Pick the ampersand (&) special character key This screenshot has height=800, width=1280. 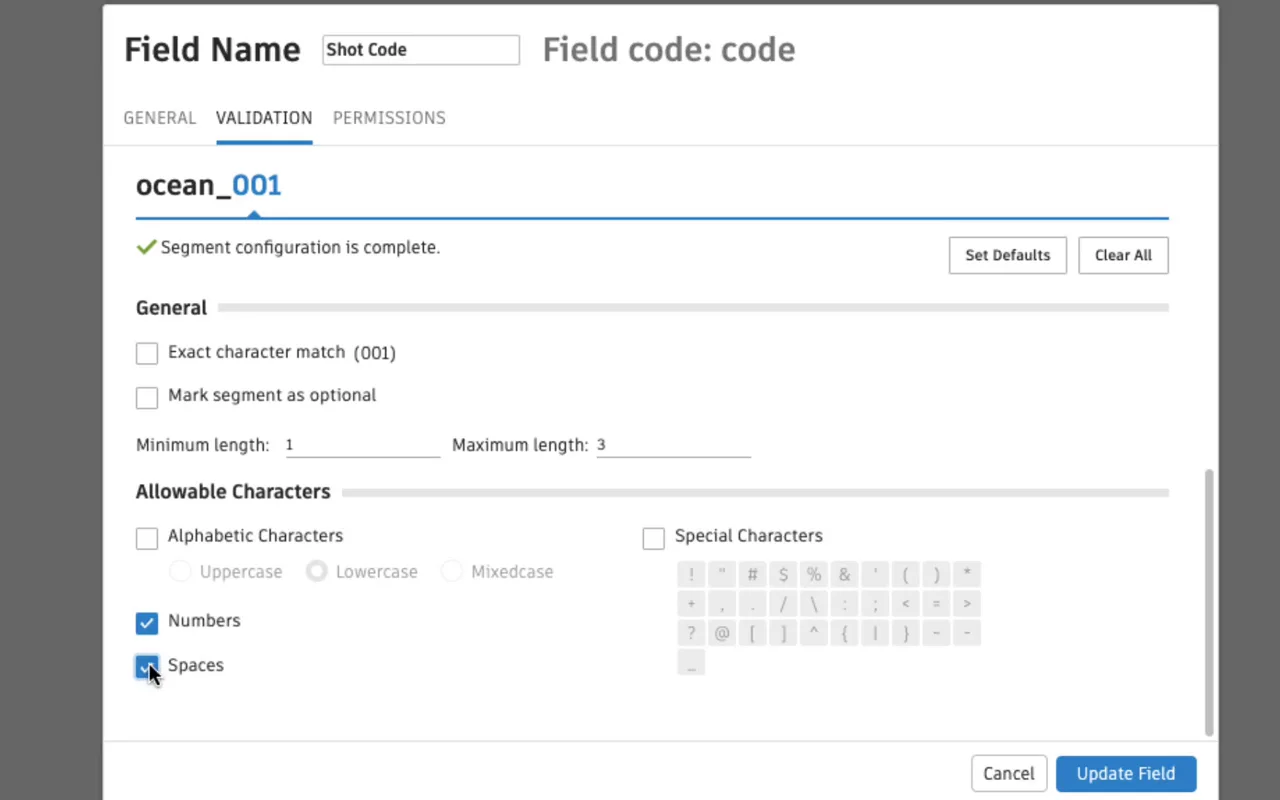[845, 574]
